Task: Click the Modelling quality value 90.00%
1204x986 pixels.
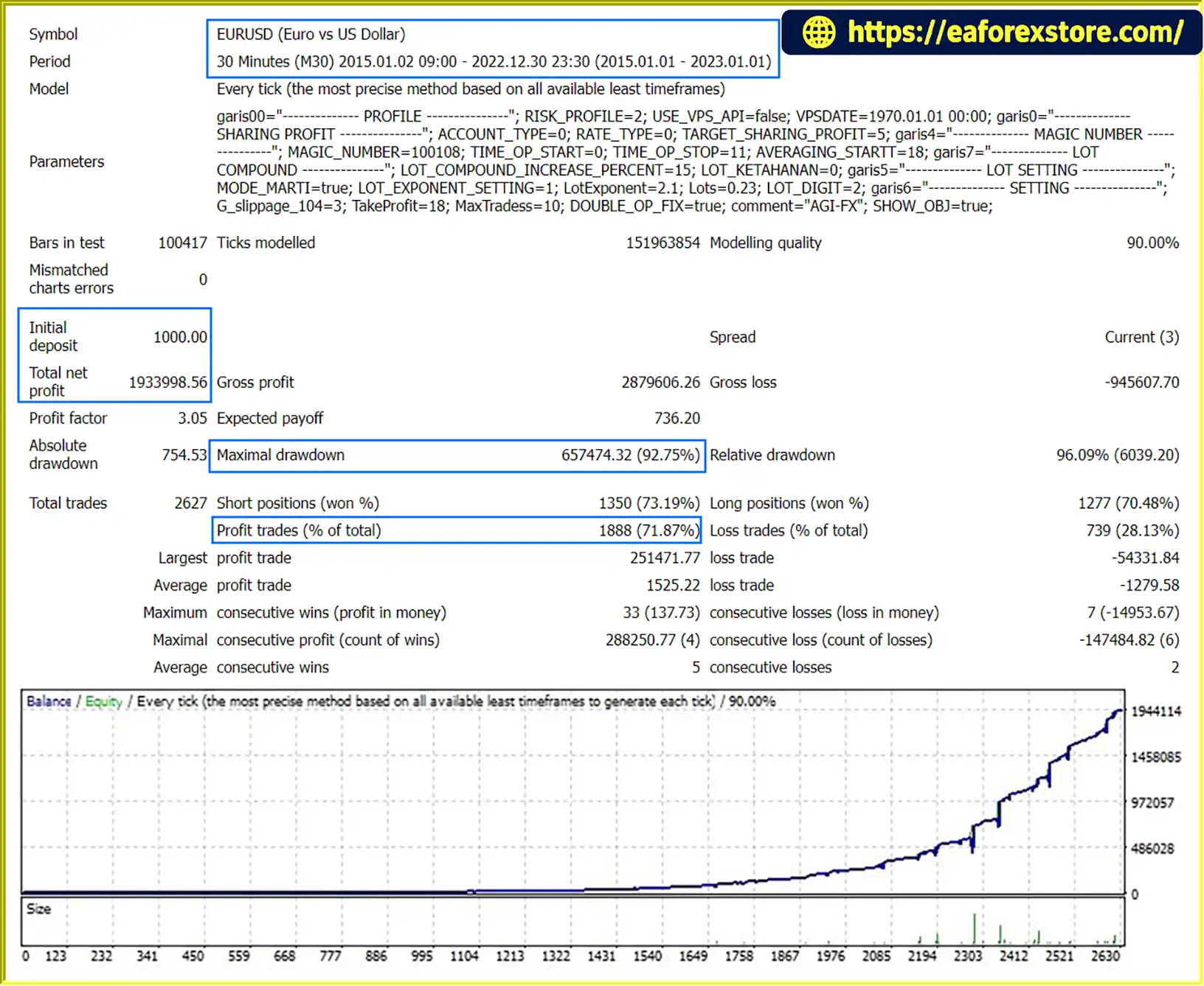Action: [x=1152, y=243]
